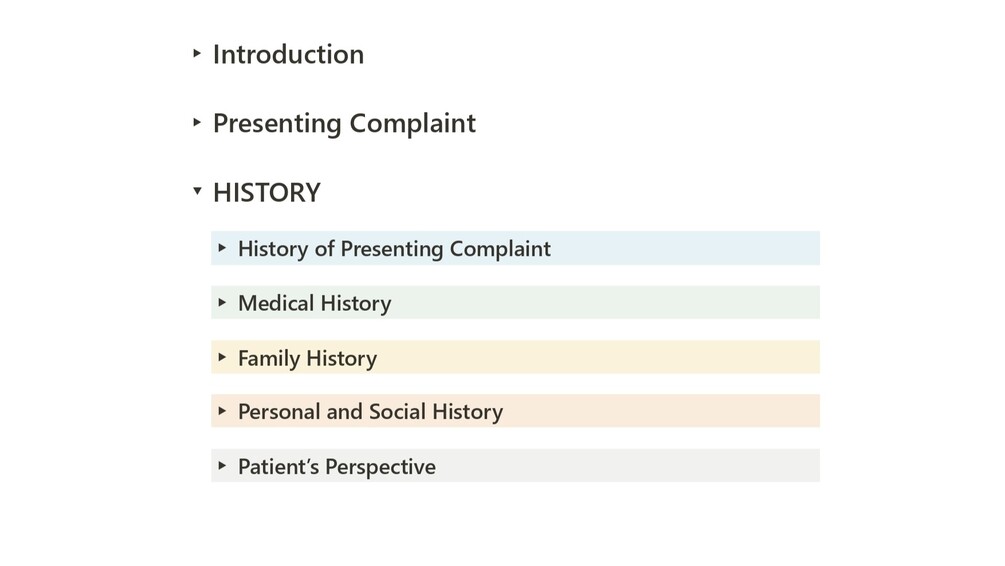Click empty area of blue highlighted block

click(x=690, y=248)
